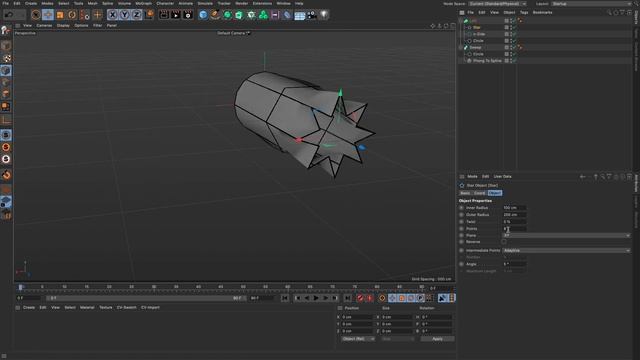Screen dimensions: 640x360
Task: Click the Inner Radius value field
Action: pyautogui.click(x=514, y=208)
